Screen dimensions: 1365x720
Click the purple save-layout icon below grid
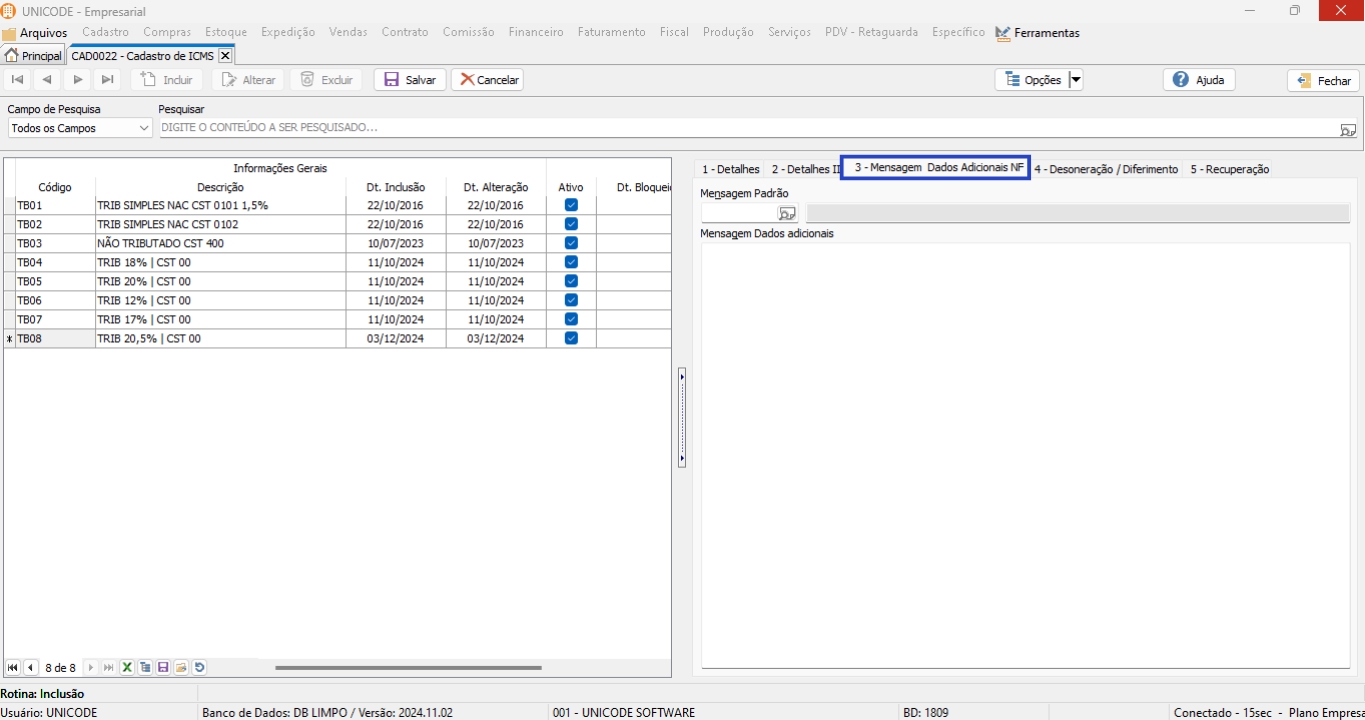163,668
